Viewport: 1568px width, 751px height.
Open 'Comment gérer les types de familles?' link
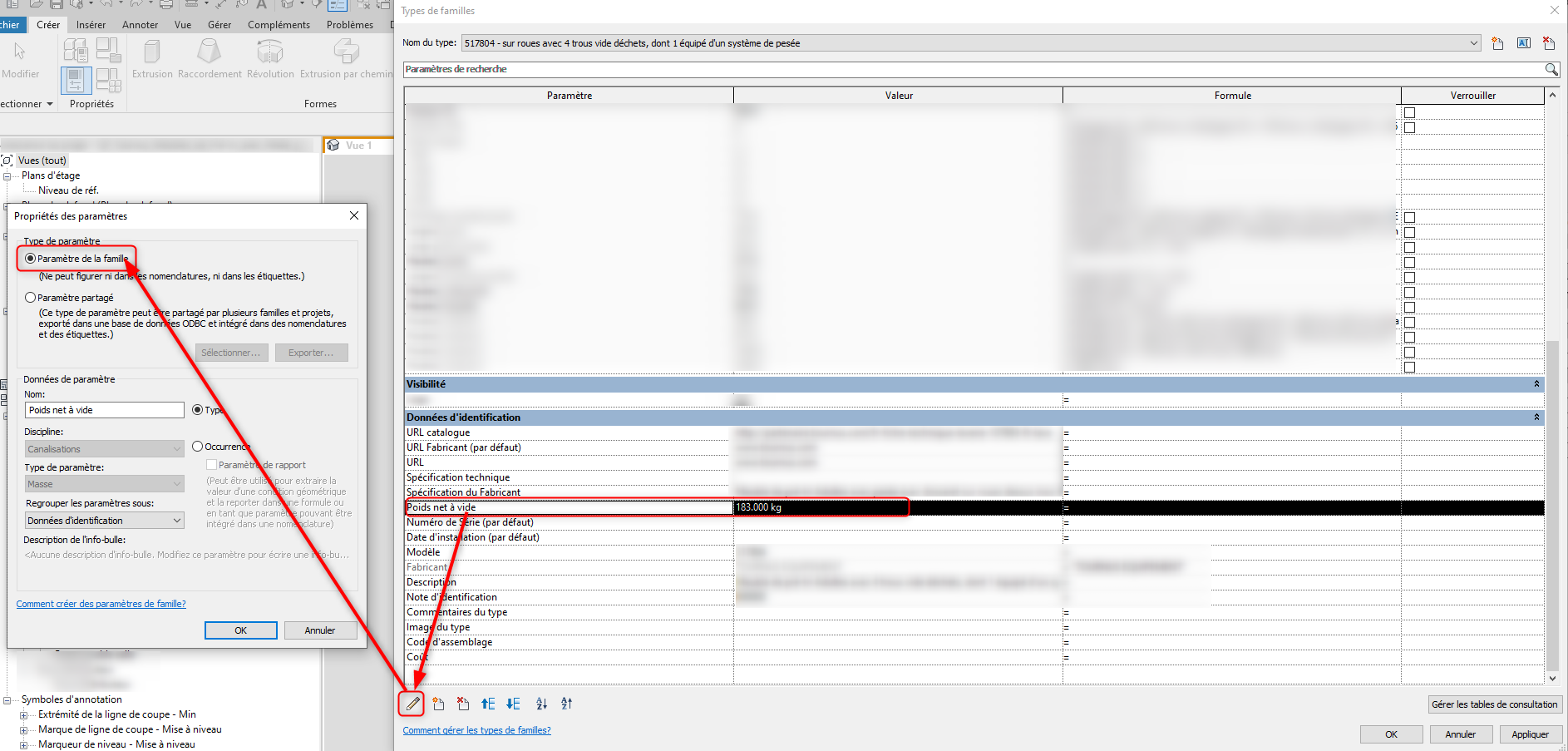pos(476,730)
